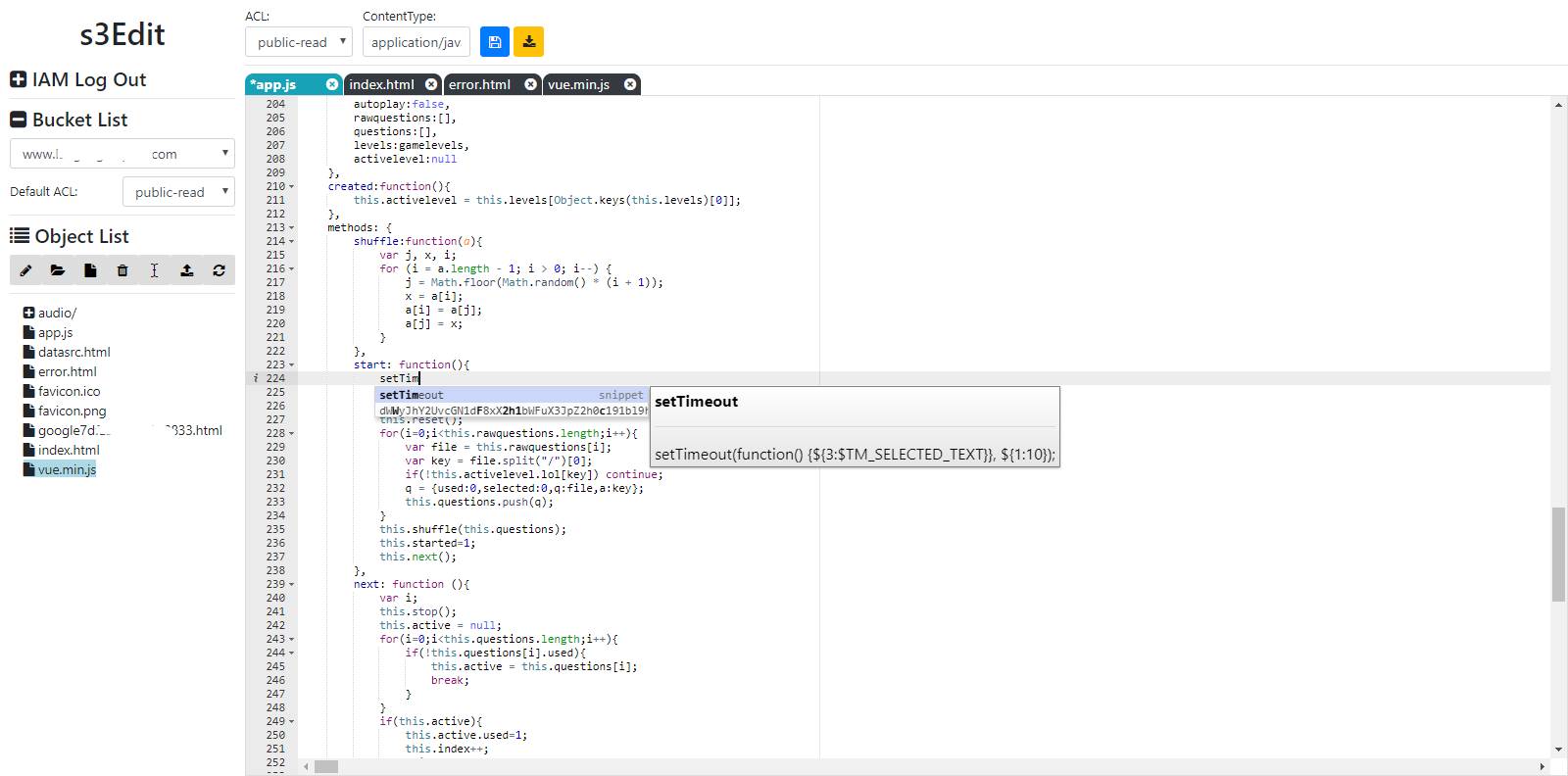This screenshot has width=1568, height=776.
Task: Close the app.js tab
Action: pos(332,84)
